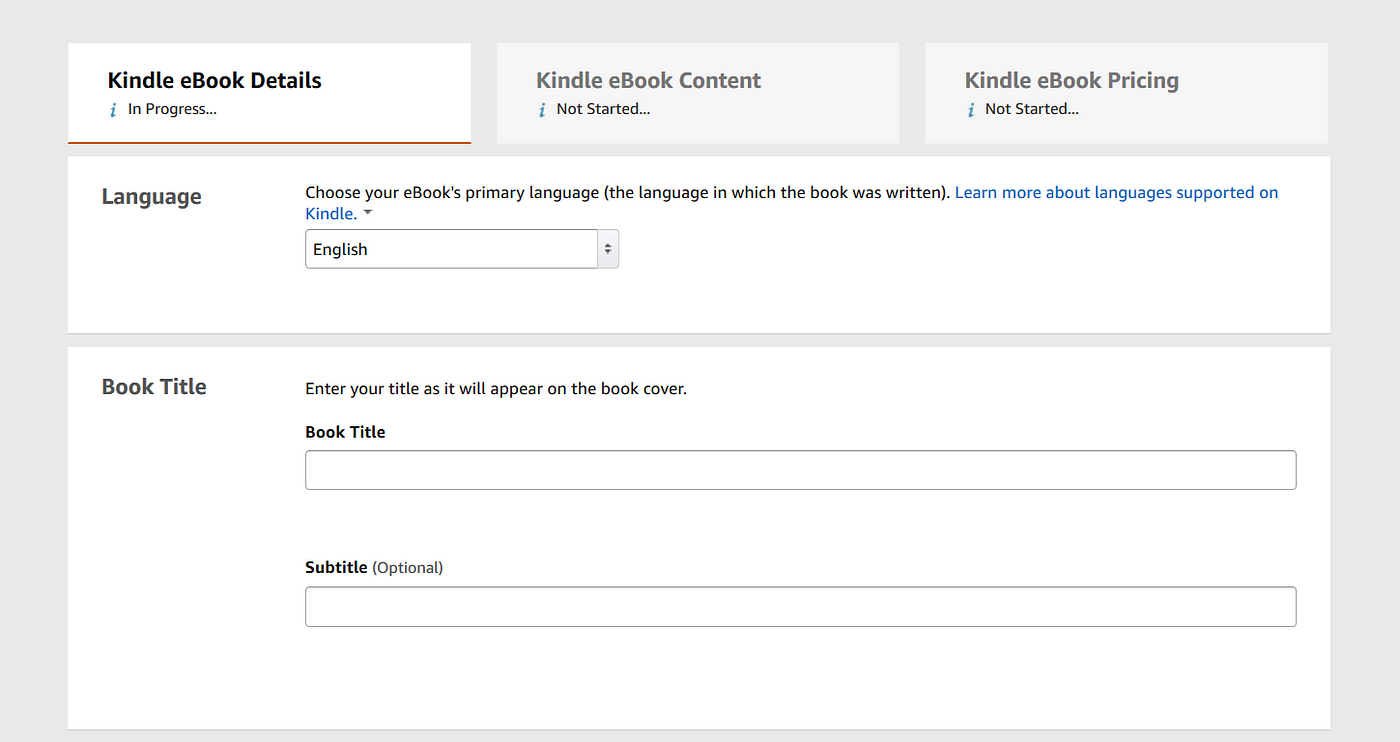Click the bold Book Title field label
1400x742 pixels.
(x=345, y=432)
